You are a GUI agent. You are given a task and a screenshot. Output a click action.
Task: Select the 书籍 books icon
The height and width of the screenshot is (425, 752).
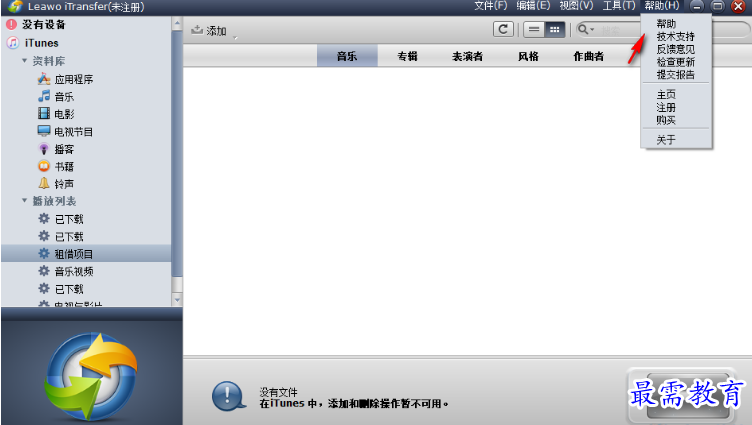click(x=44, y=166)
